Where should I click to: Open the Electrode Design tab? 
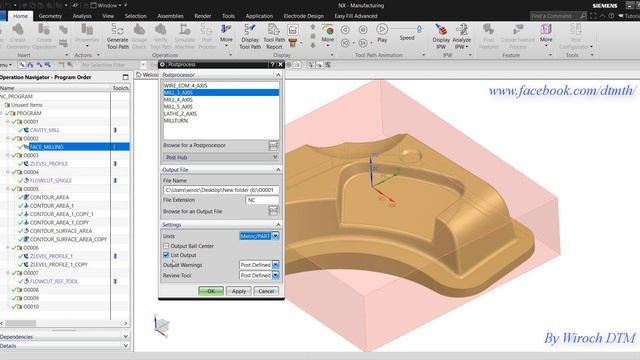pos(303,16)
